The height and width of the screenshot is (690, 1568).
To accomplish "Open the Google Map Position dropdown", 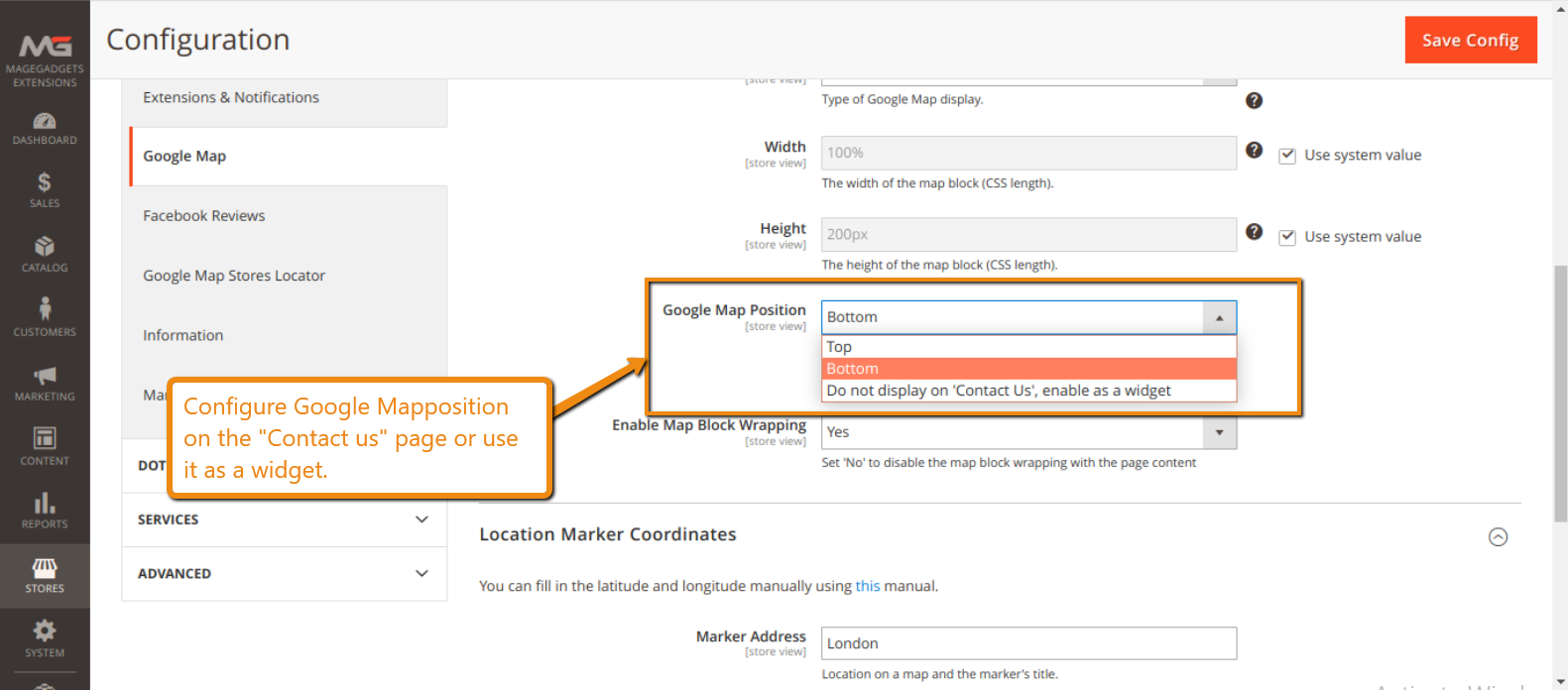I will click(1028, 317).
